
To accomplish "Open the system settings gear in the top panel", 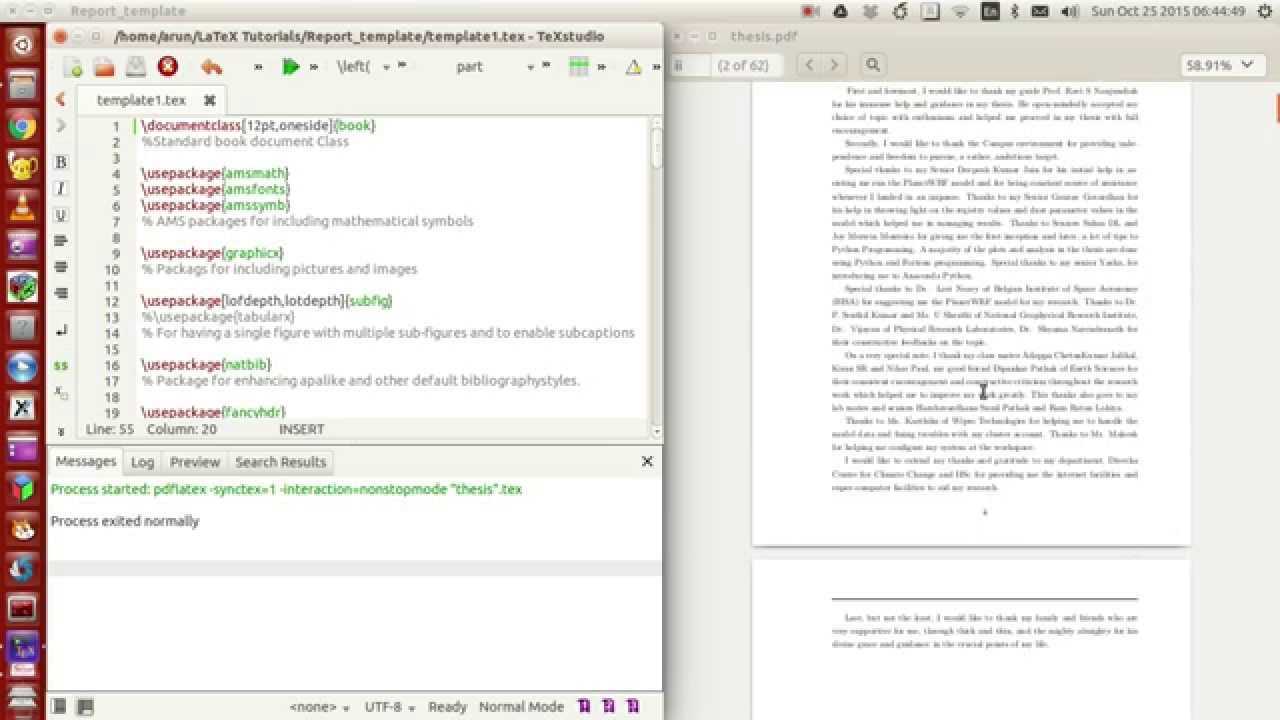I will point(1263,11).
